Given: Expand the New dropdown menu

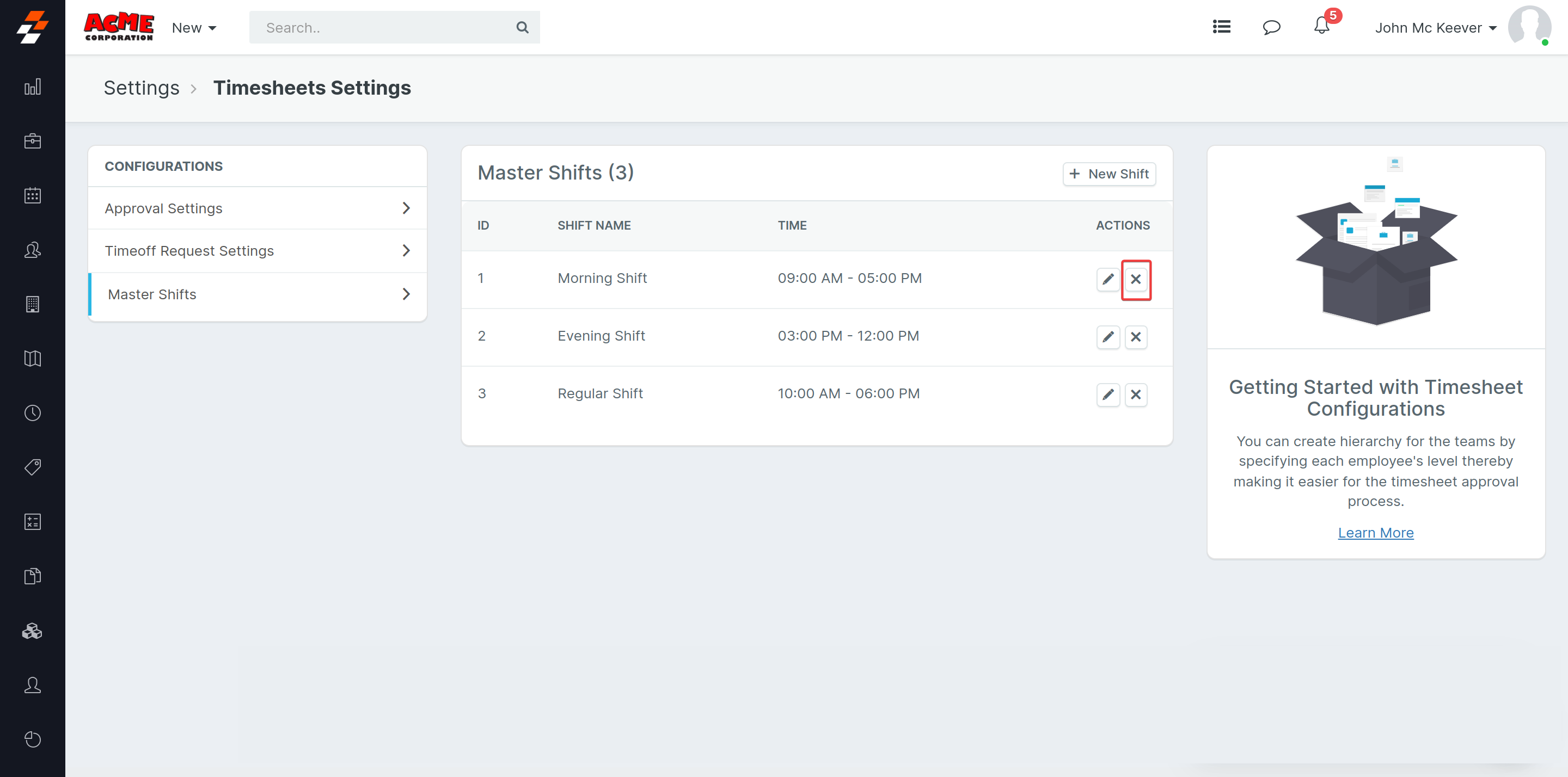Looking at the screenshot, I should (x=194, y=28).
